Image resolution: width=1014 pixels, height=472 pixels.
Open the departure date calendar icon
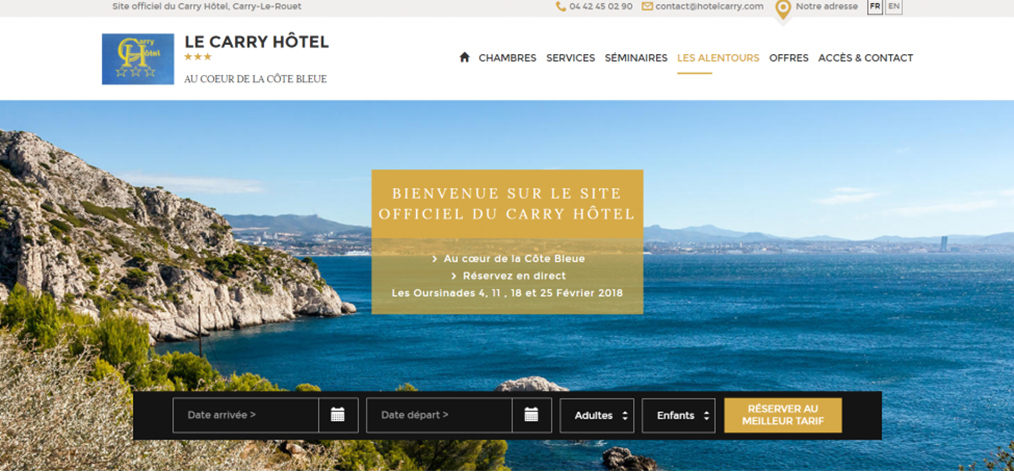(x=531, y=415)
